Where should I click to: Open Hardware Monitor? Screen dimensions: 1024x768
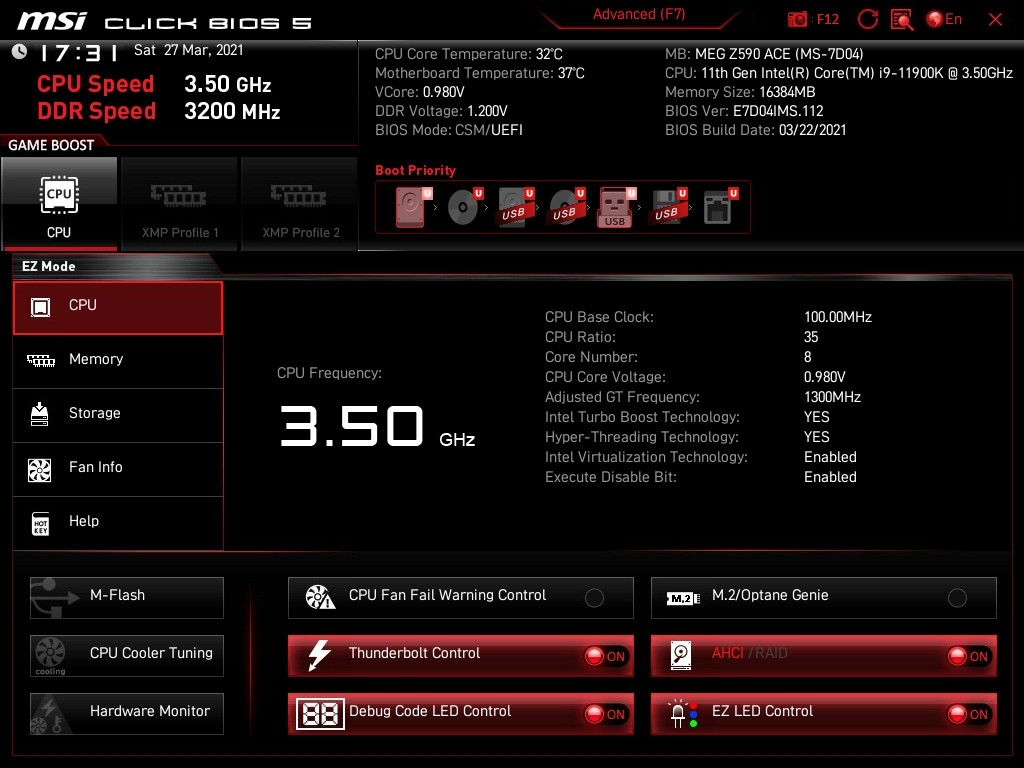127,714
